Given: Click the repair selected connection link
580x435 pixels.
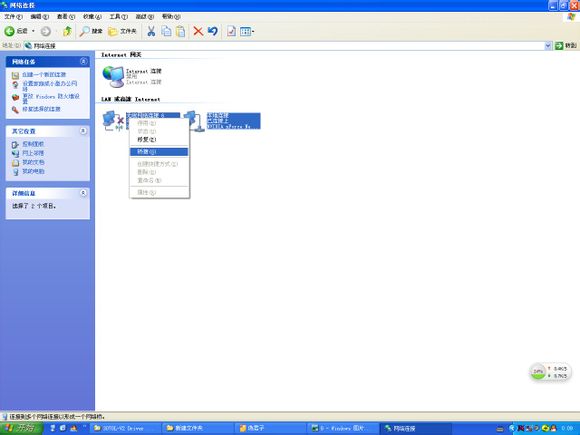Looking at the screenshot, I should tap(41, 109).
